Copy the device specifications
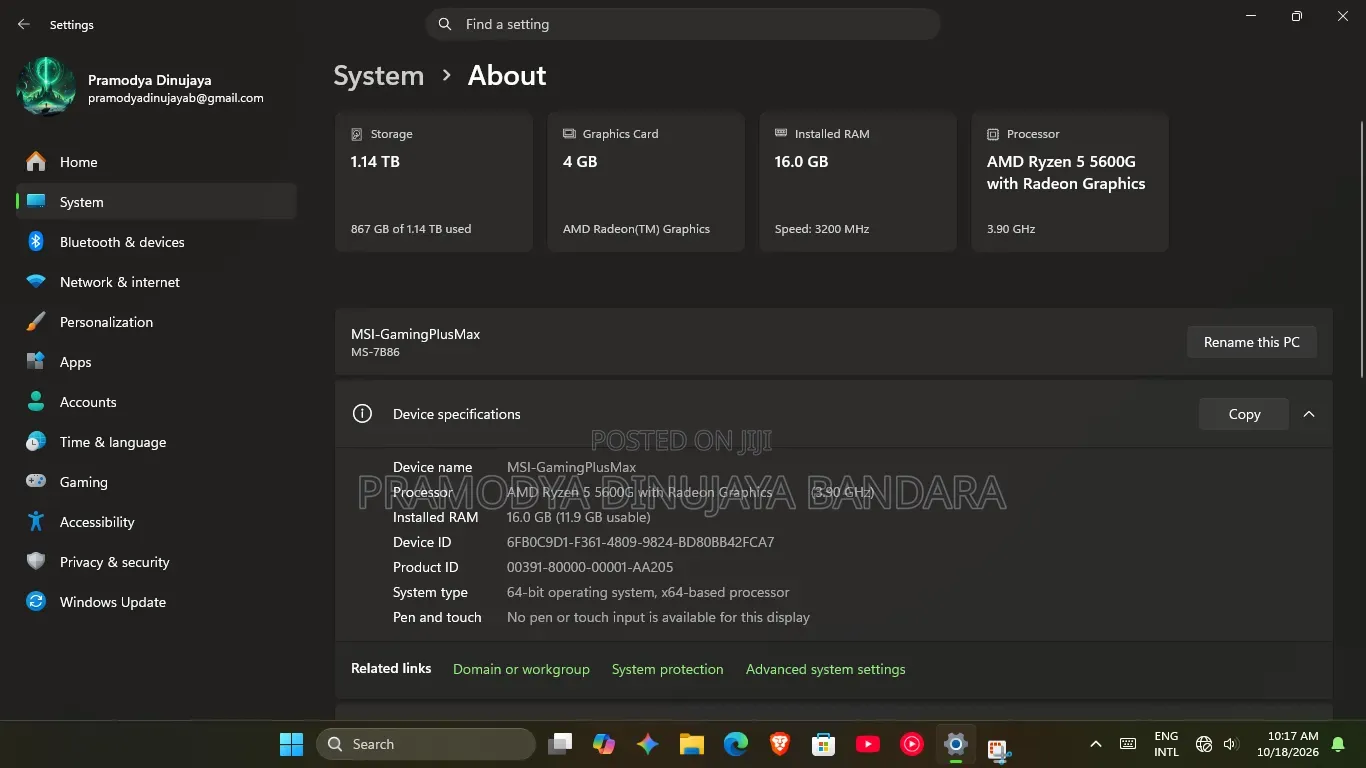Viewport: 1366px width, 768px height. click(x=1244, y=414)
